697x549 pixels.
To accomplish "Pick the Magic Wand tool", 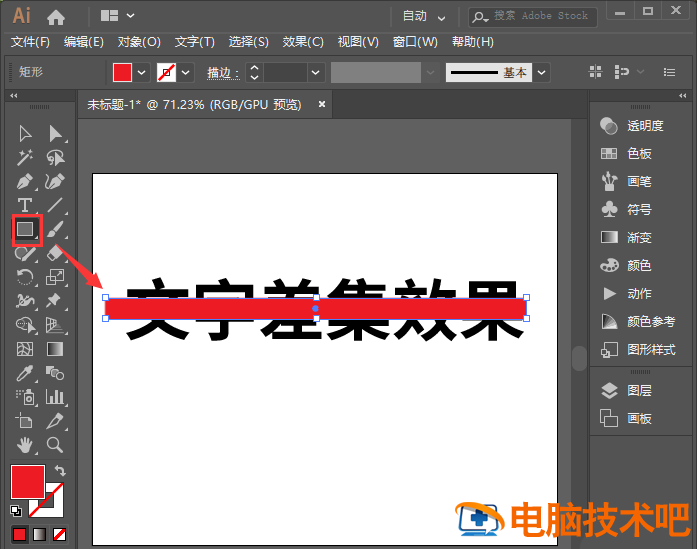I will click(x=25, y=158).
